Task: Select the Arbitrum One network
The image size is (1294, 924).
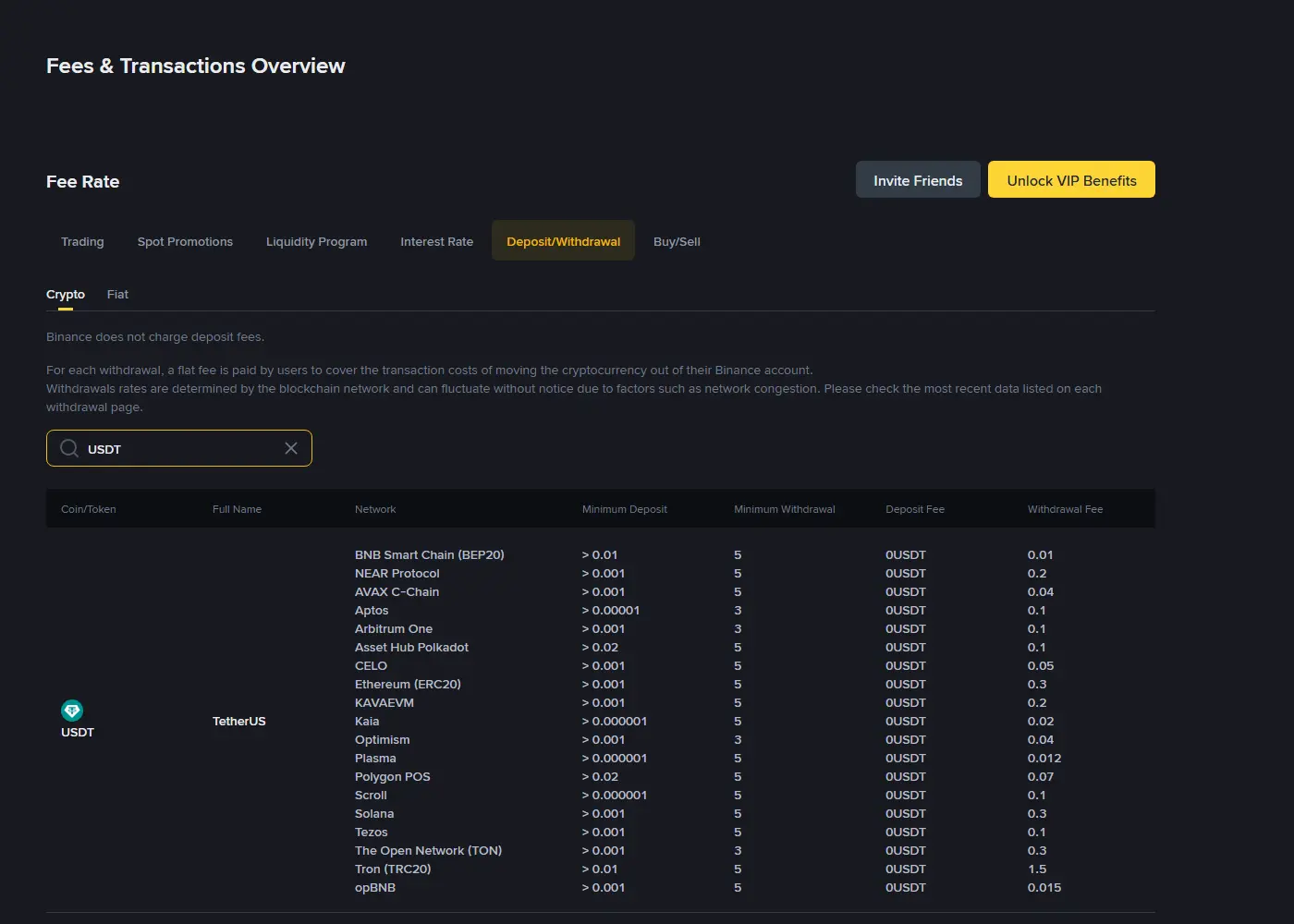Action: 394,628
